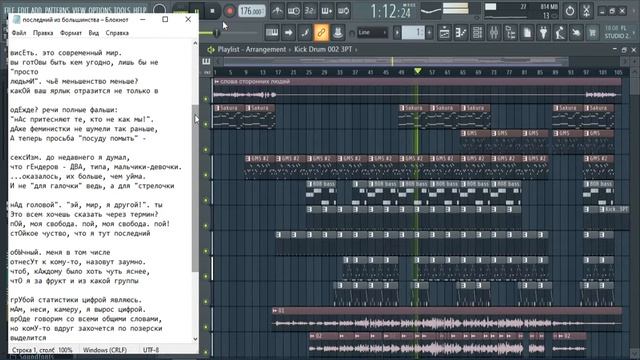This screenshot has width=640, height=360.
Task: Open Правка menu in Notepad
Action: point(43,33)
